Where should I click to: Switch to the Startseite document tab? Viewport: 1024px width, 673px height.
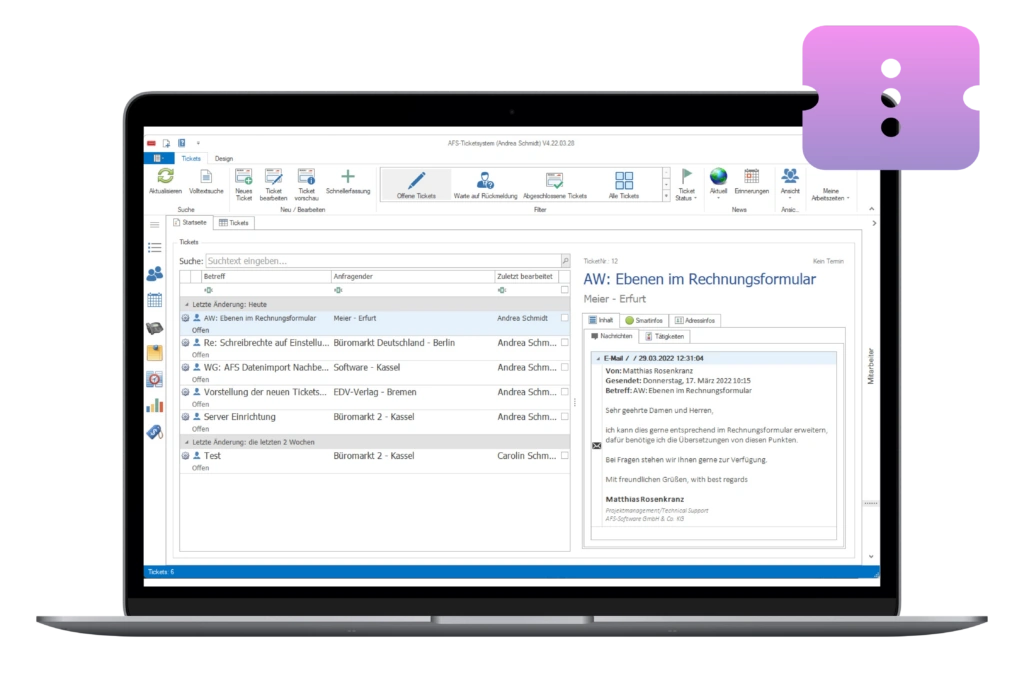click(190, 223)
